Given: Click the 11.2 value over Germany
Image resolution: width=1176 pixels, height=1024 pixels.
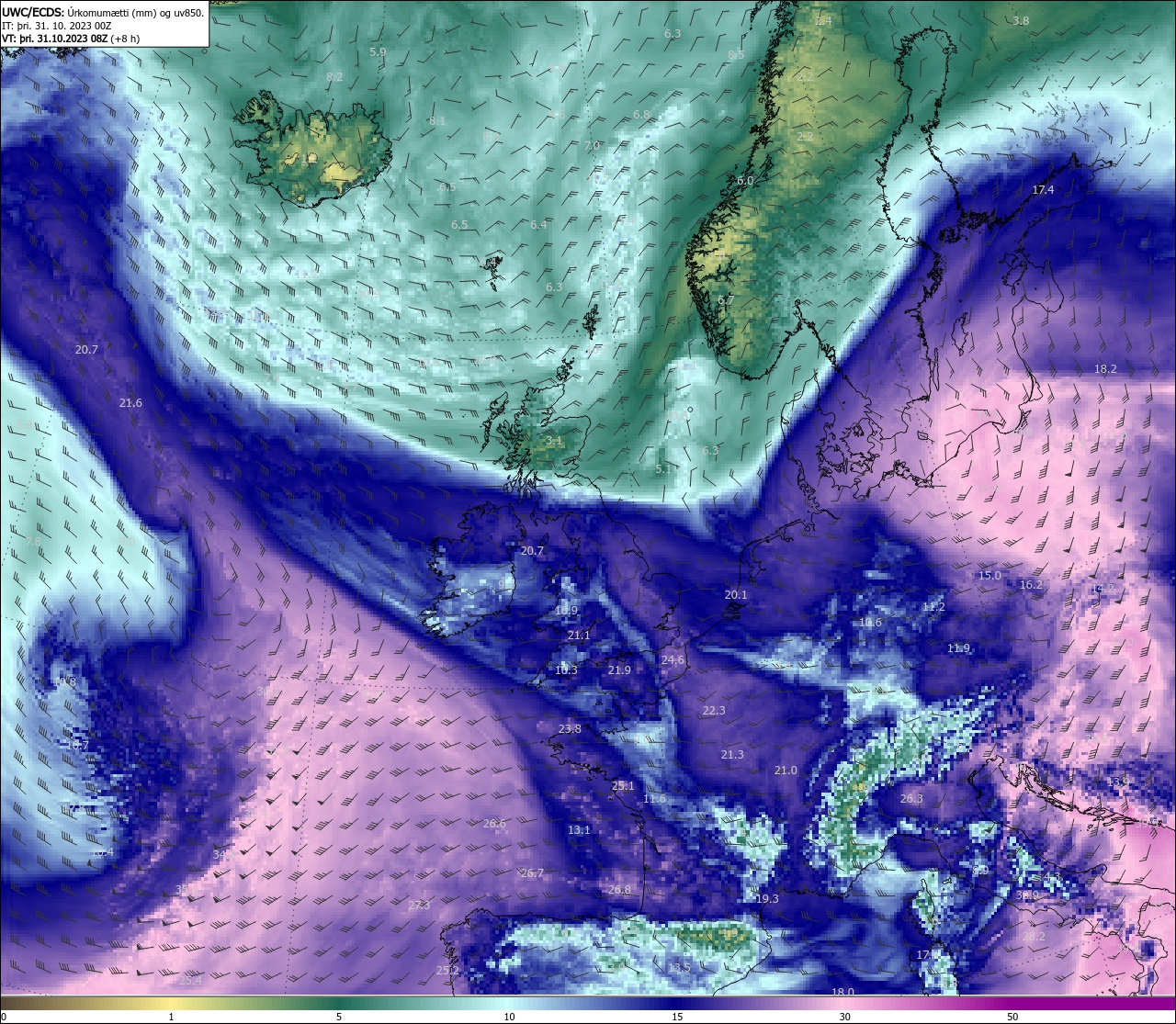Looking at the screenshot, I should click(x=933, y=607).
